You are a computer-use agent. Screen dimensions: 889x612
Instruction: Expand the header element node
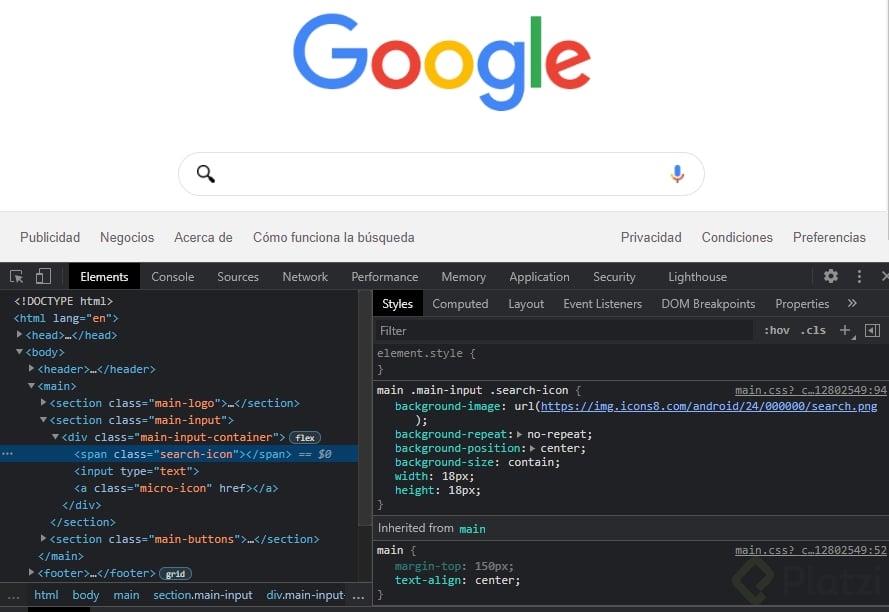click(x=32, y=369)
